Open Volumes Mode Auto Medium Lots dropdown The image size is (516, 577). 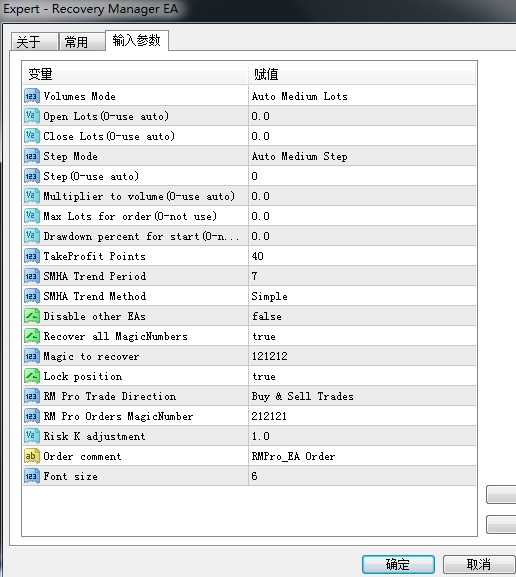pos(362,96)
